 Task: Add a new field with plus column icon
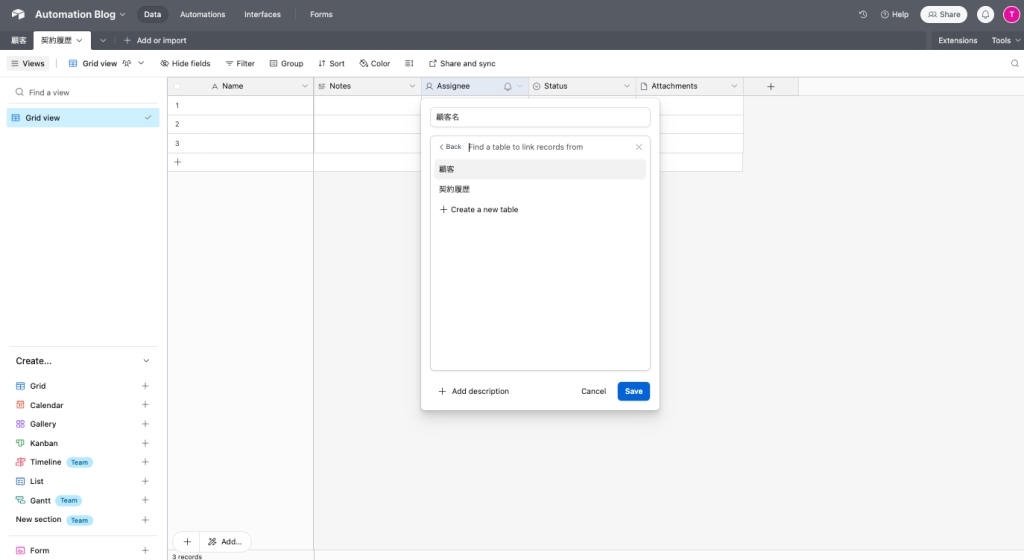tap(770, 87)
